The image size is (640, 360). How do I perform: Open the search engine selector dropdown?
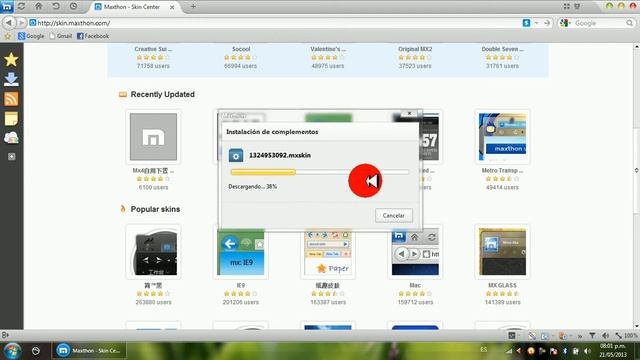[x=565, y=23]
